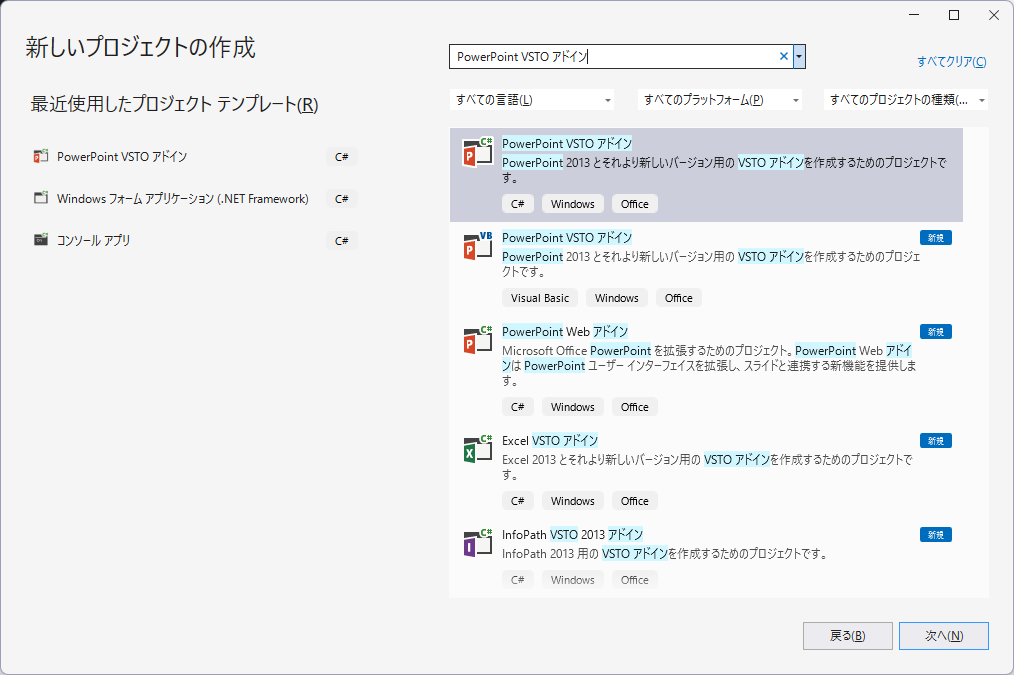Viewport: 1014px width, 675px height.
Task: Click the PowerPoint Web アドイン template icon
Action: [477, 340]
